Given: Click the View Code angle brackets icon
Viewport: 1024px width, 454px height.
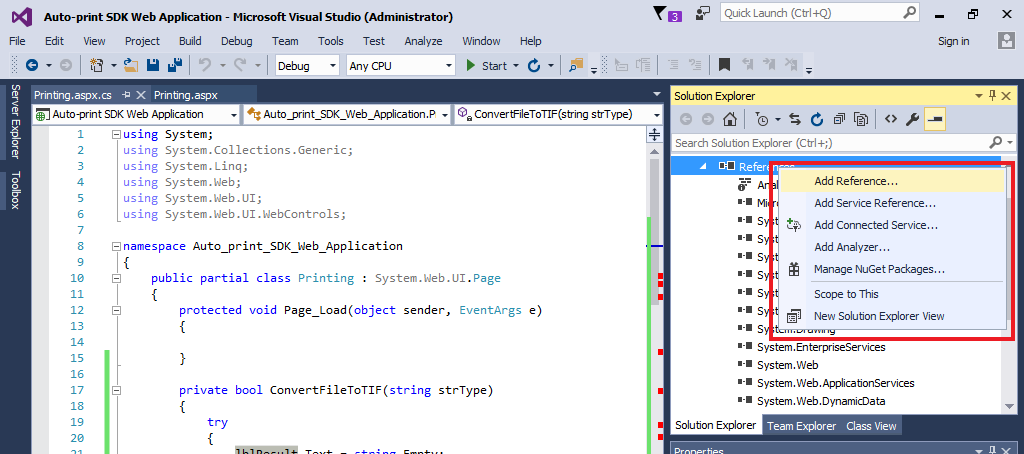Looking at the screenshot, I should (x=889, y=120).
